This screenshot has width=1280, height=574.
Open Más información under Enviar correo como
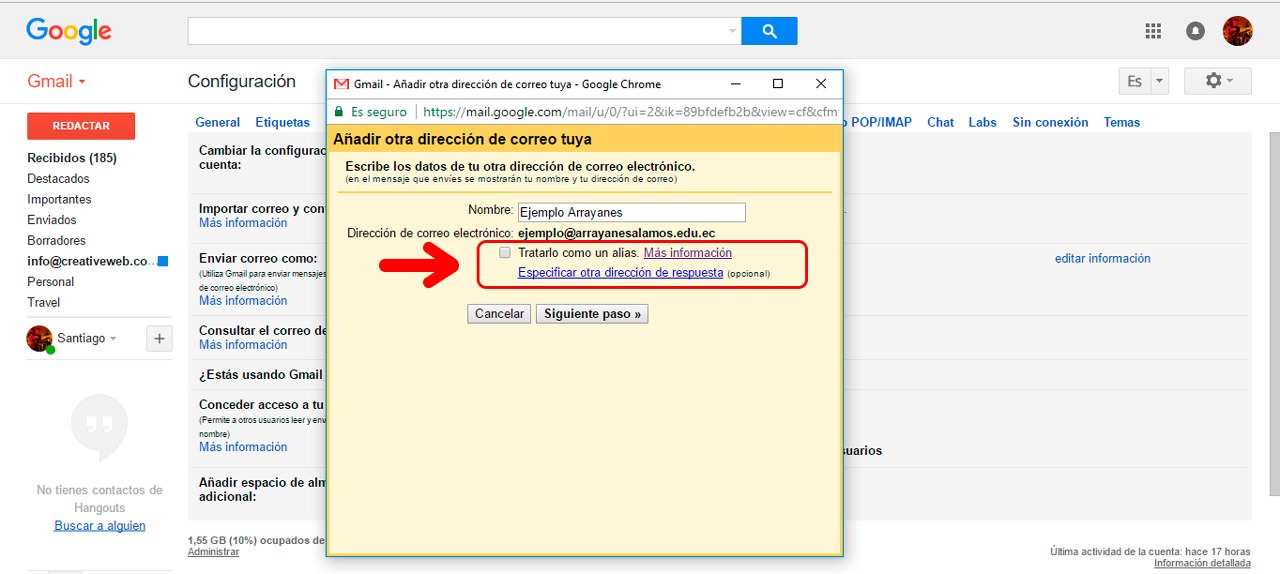243,300
